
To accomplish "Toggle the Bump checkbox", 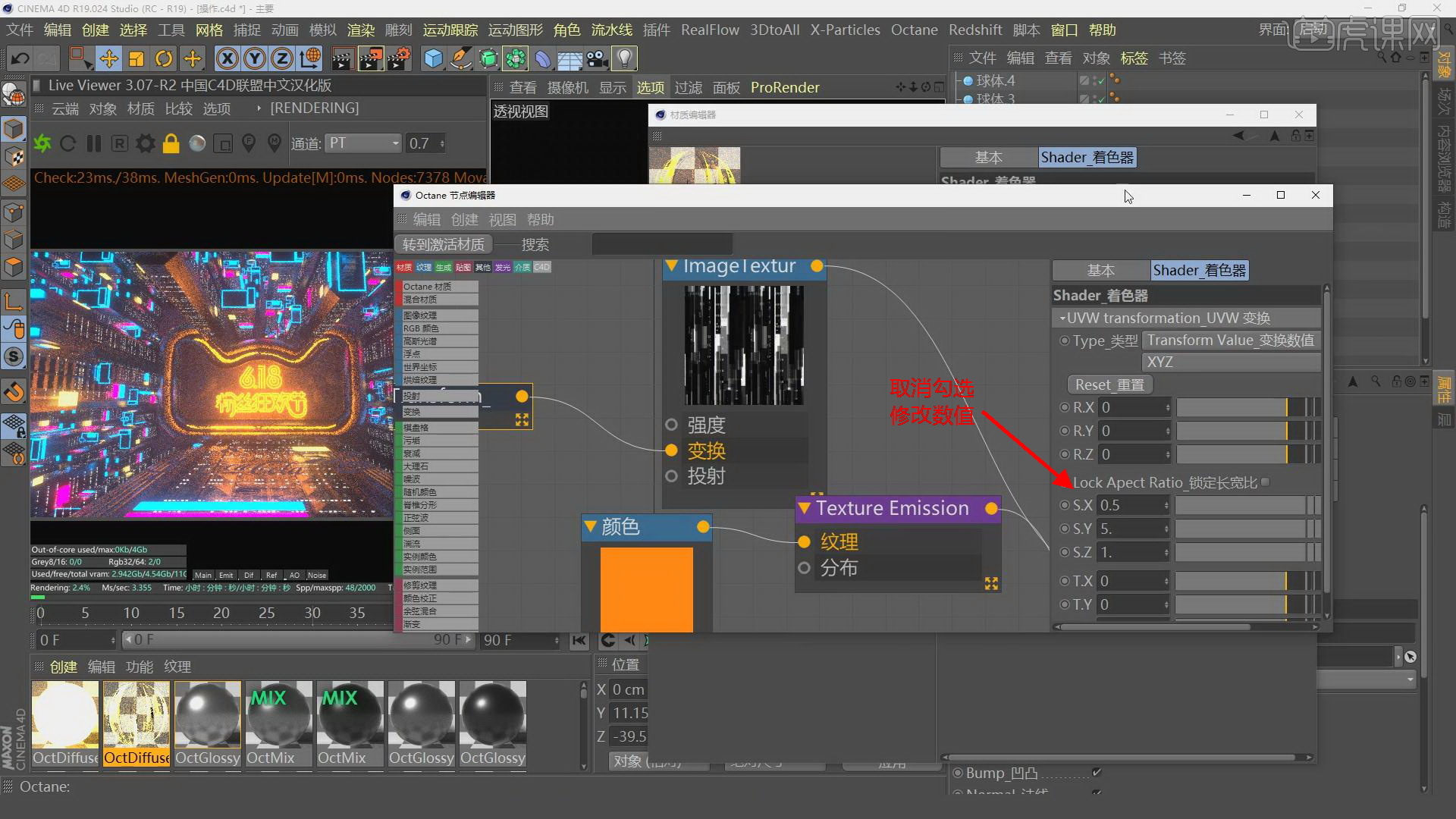I will (x=1097, y=772).
